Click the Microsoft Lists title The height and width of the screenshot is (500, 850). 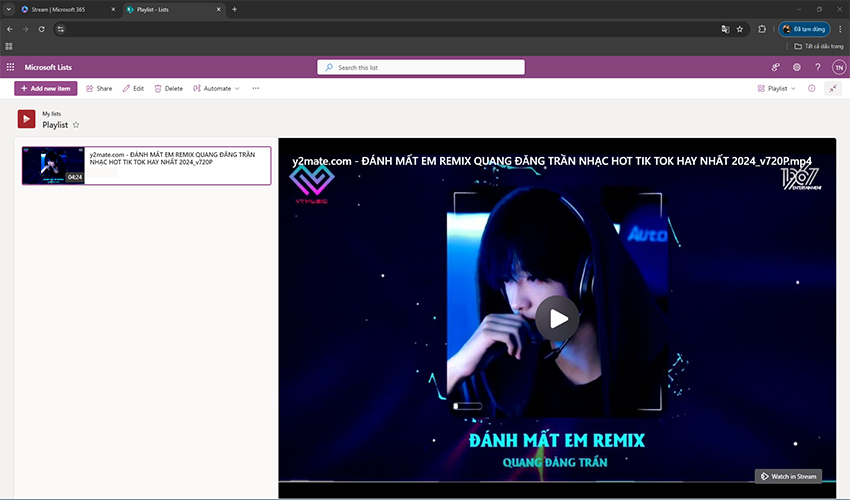pyautogui.click(x=48, y=67)
